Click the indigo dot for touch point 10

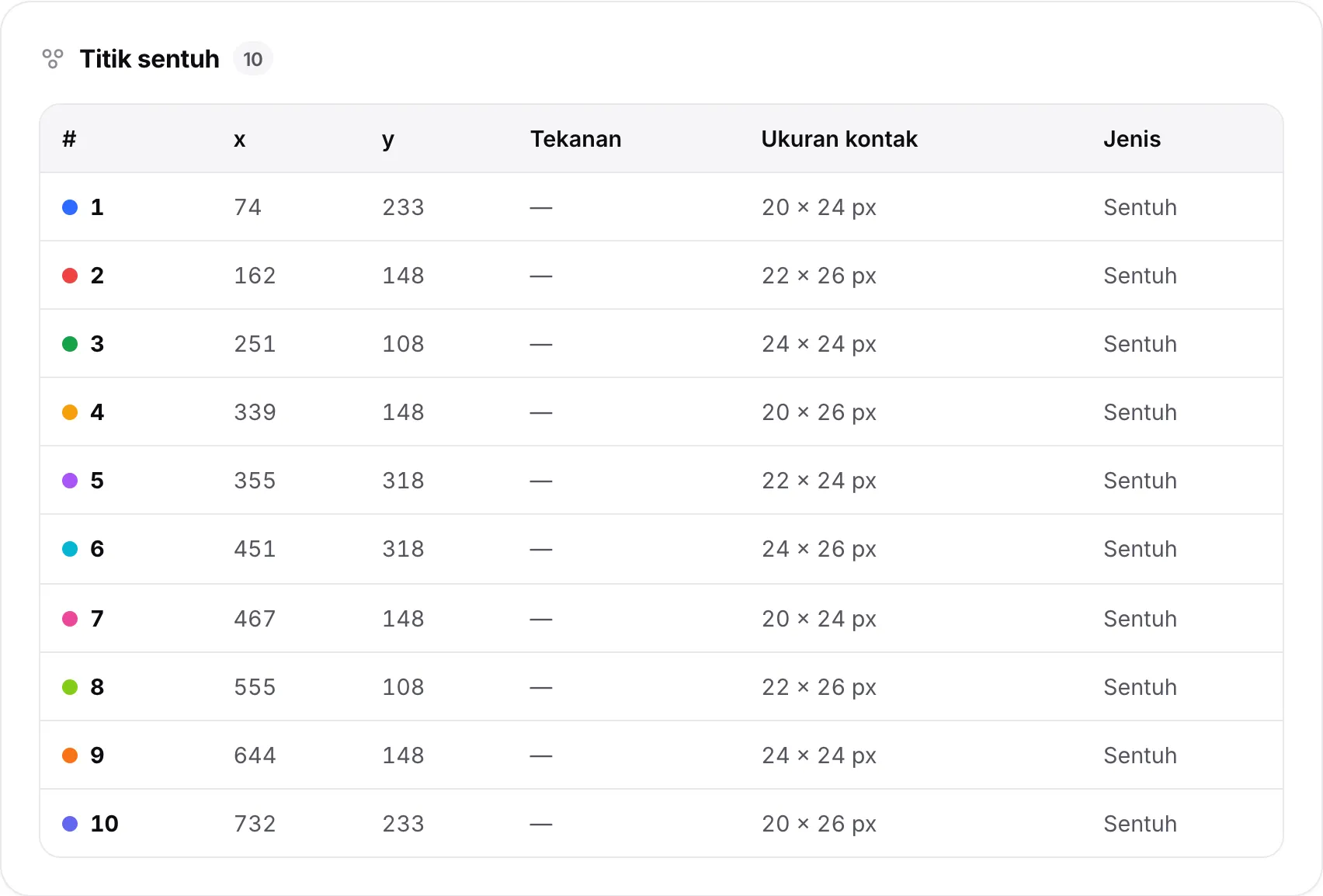point(70,824)
